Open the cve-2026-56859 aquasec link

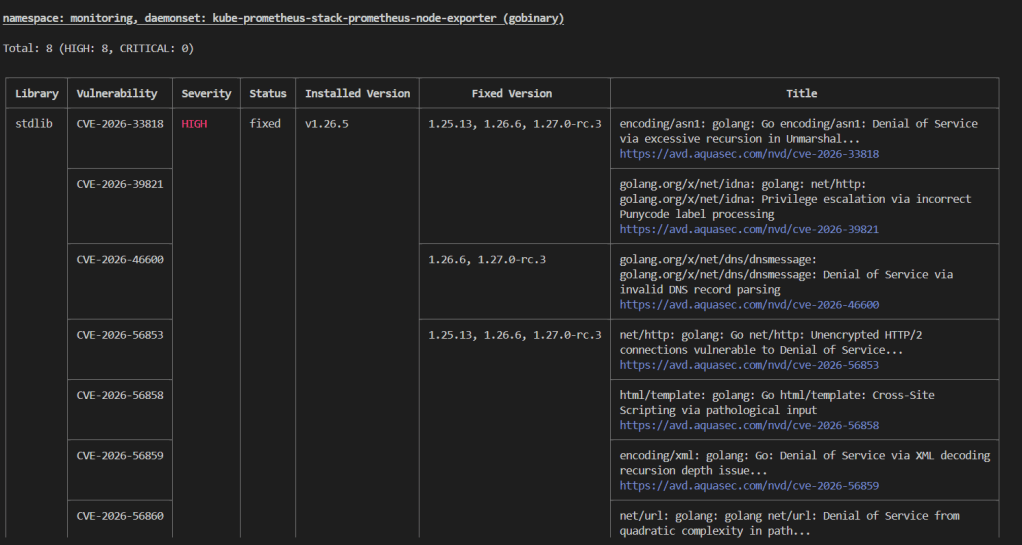(749, 486)
